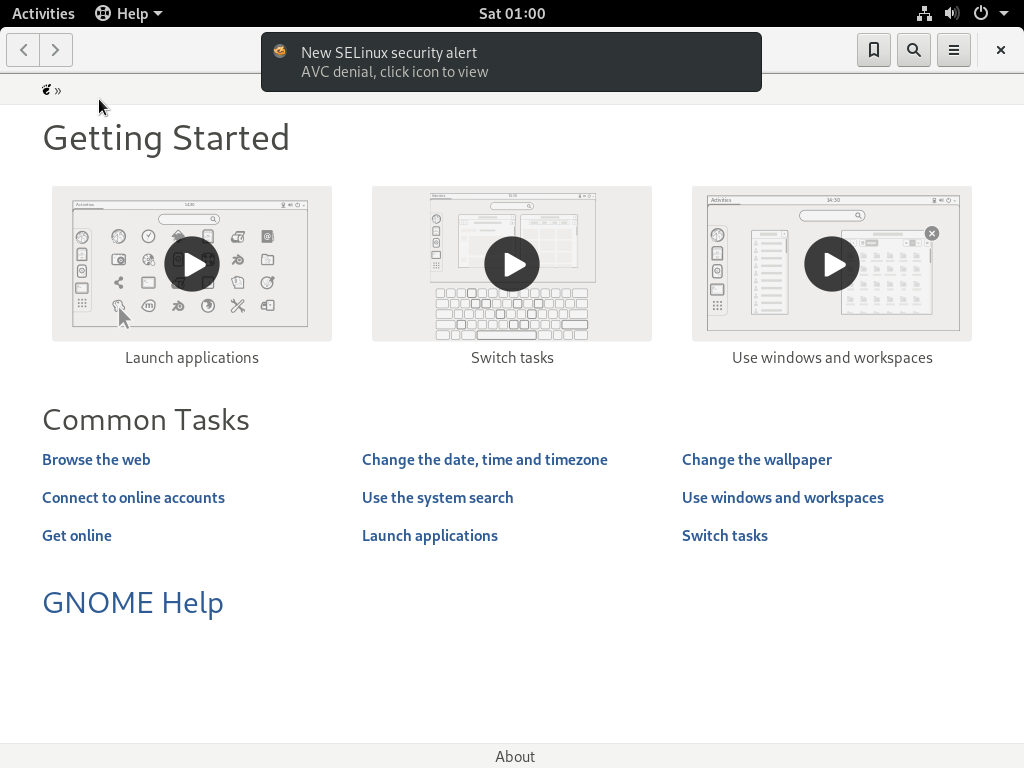
Task: Open the network status icon in the top bar
Action: [923, 13]
